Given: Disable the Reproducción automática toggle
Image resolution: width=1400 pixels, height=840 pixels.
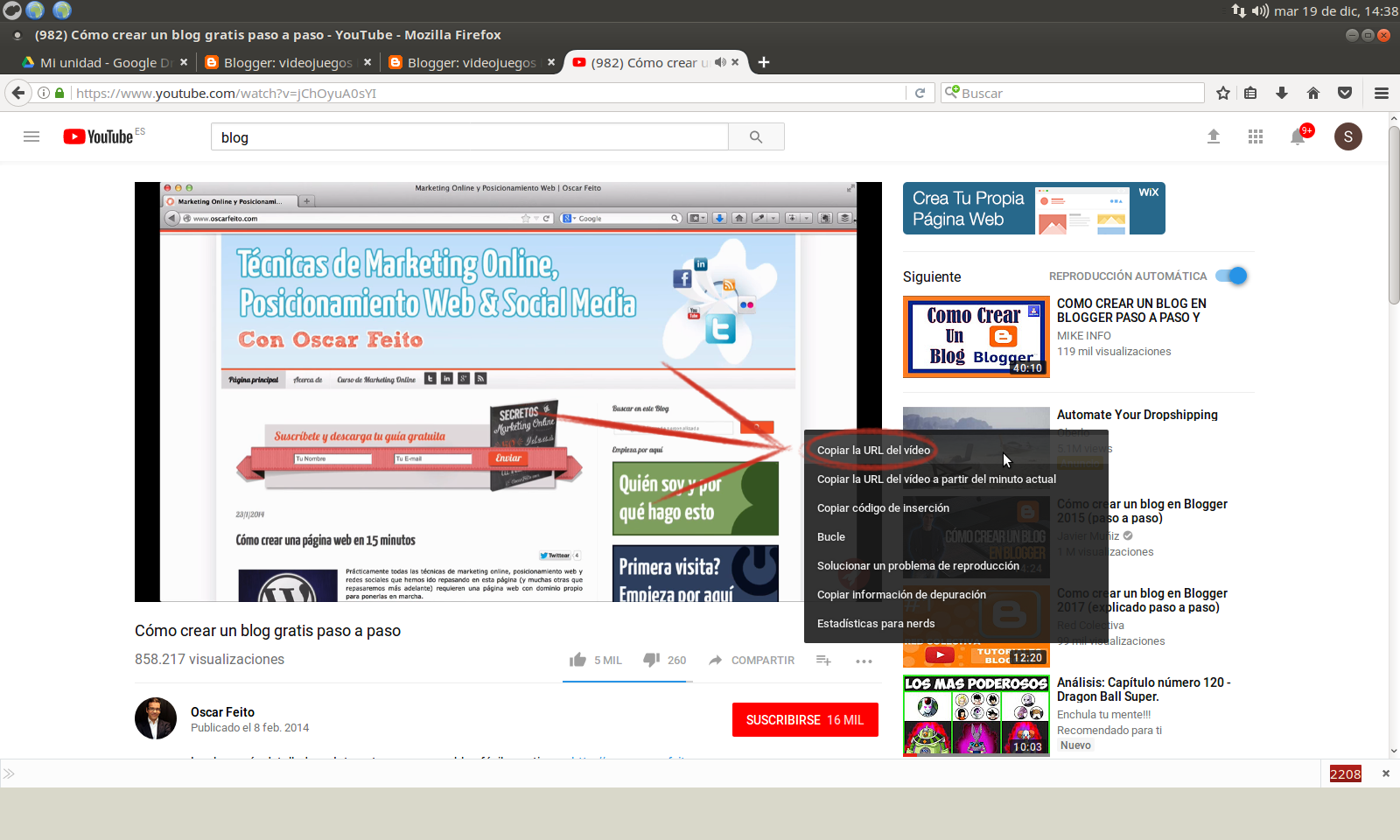Looking at the screenshot, I should [1234, 276].
